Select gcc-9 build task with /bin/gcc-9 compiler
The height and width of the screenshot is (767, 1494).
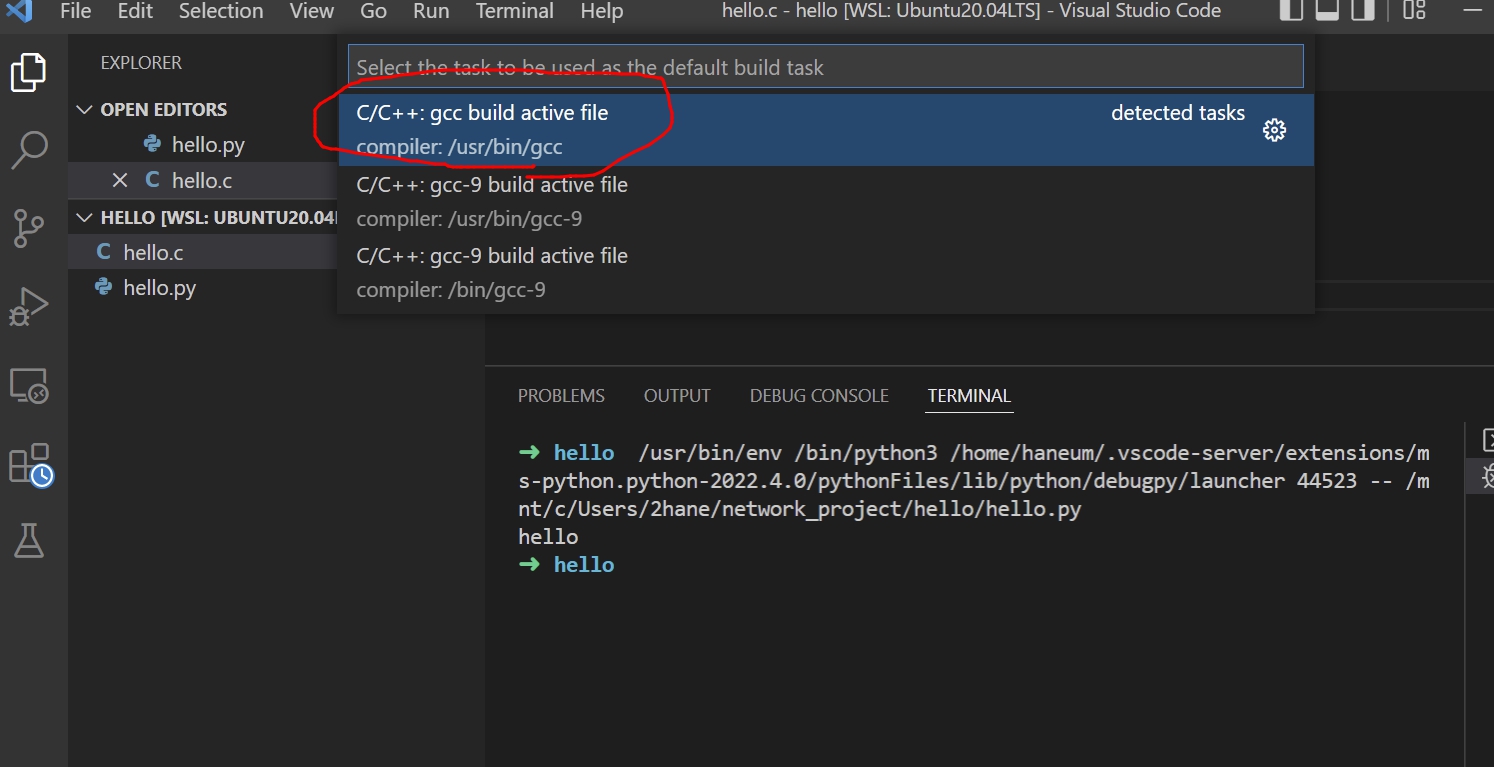coord(826,273)
